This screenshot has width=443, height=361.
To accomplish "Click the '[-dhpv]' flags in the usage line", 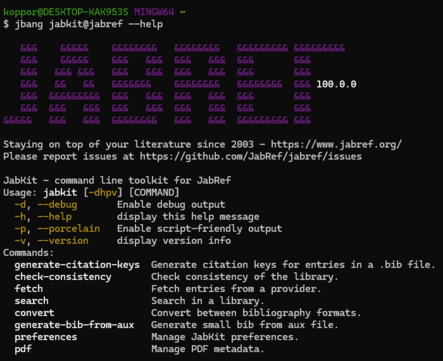I will (x=103, y=193).
